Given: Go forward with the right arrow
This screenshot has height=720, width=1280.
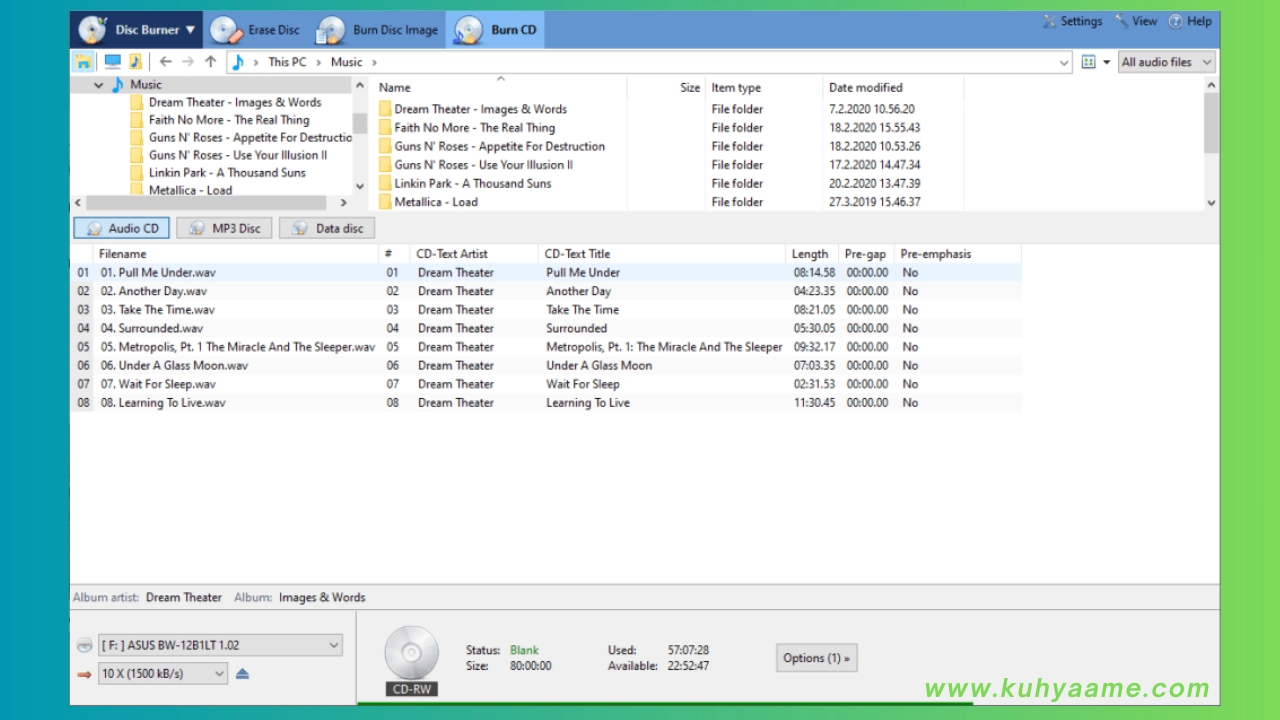Looking at the screenshot, I should [188, 62].
